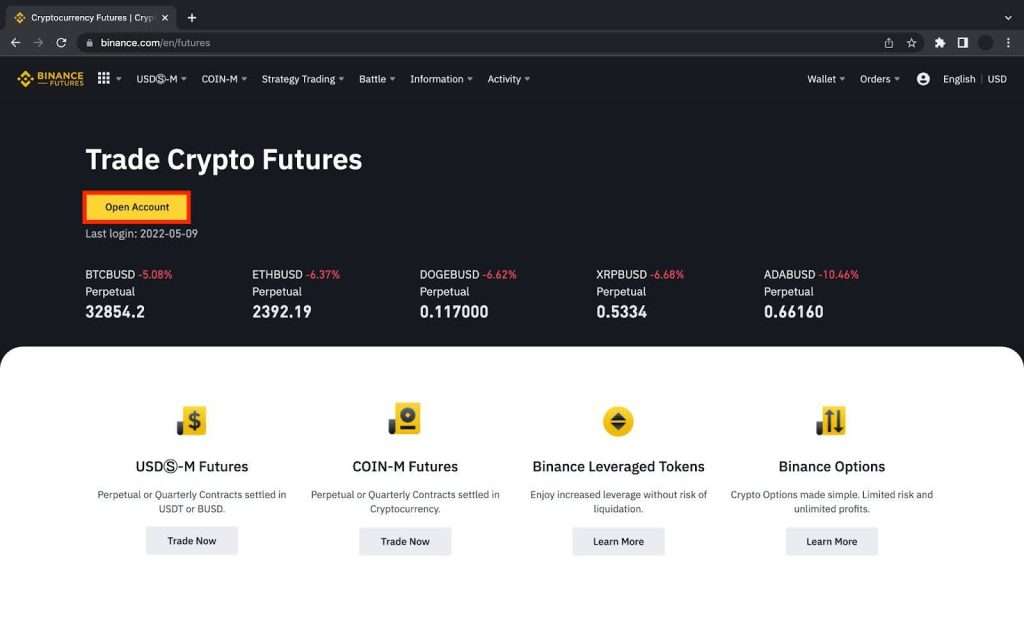
Task: Expand the USDⓈ-M dropdown menu
Action: click(x=161, y=79)
